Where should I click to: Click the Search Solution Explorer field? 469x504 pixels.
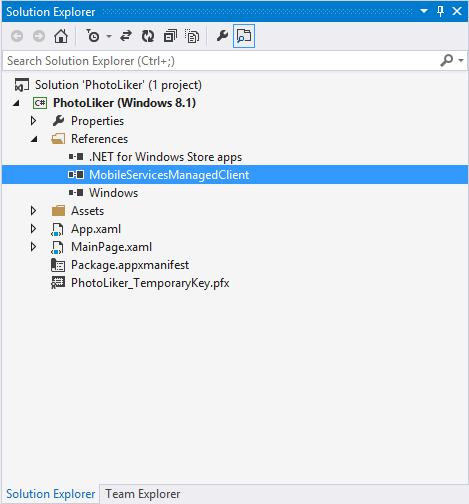[220, 61]
